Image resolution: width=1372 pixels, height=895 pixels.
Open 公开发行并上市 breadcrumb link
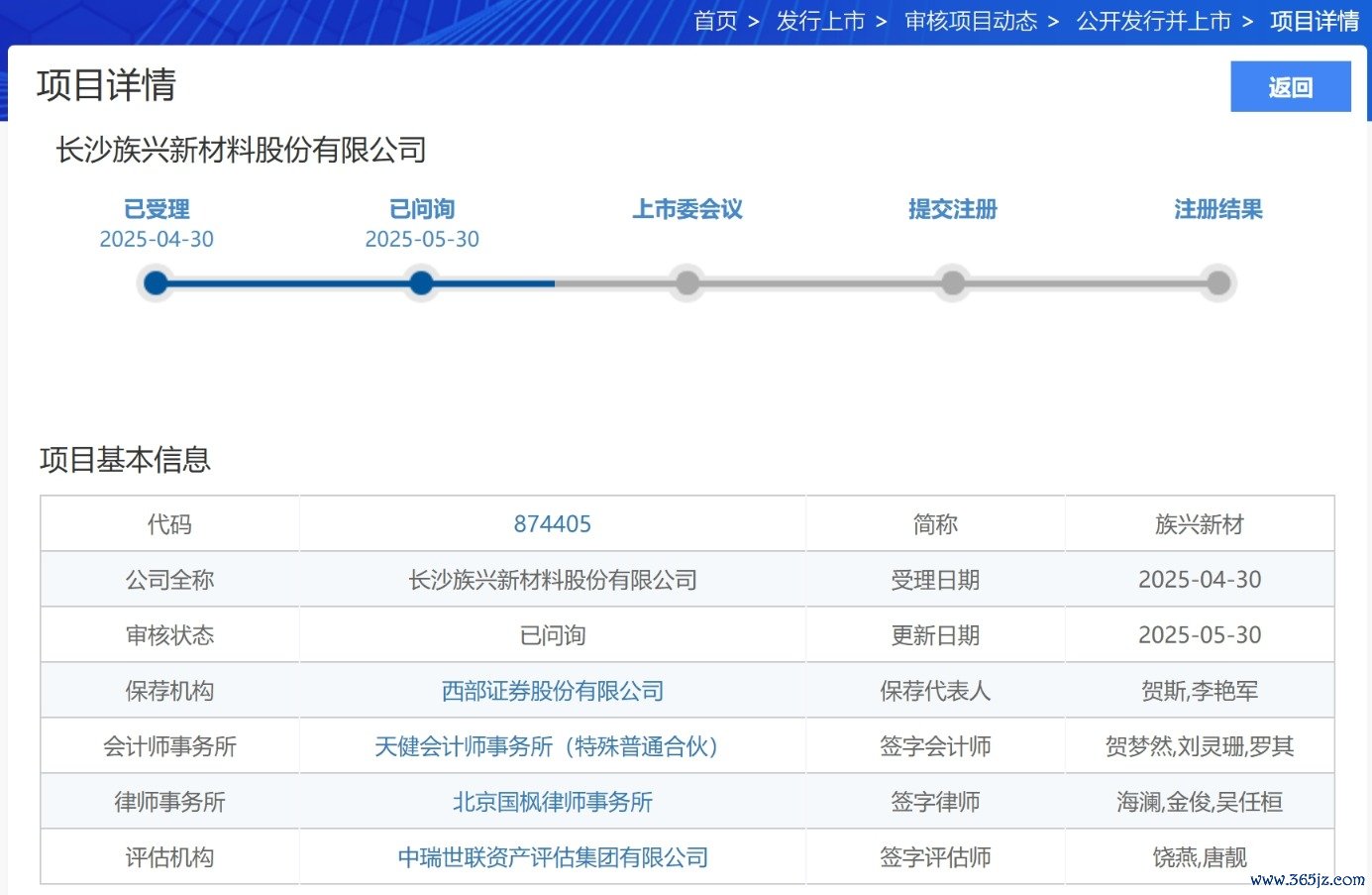pyautogui.click(x=1153, y=21)
